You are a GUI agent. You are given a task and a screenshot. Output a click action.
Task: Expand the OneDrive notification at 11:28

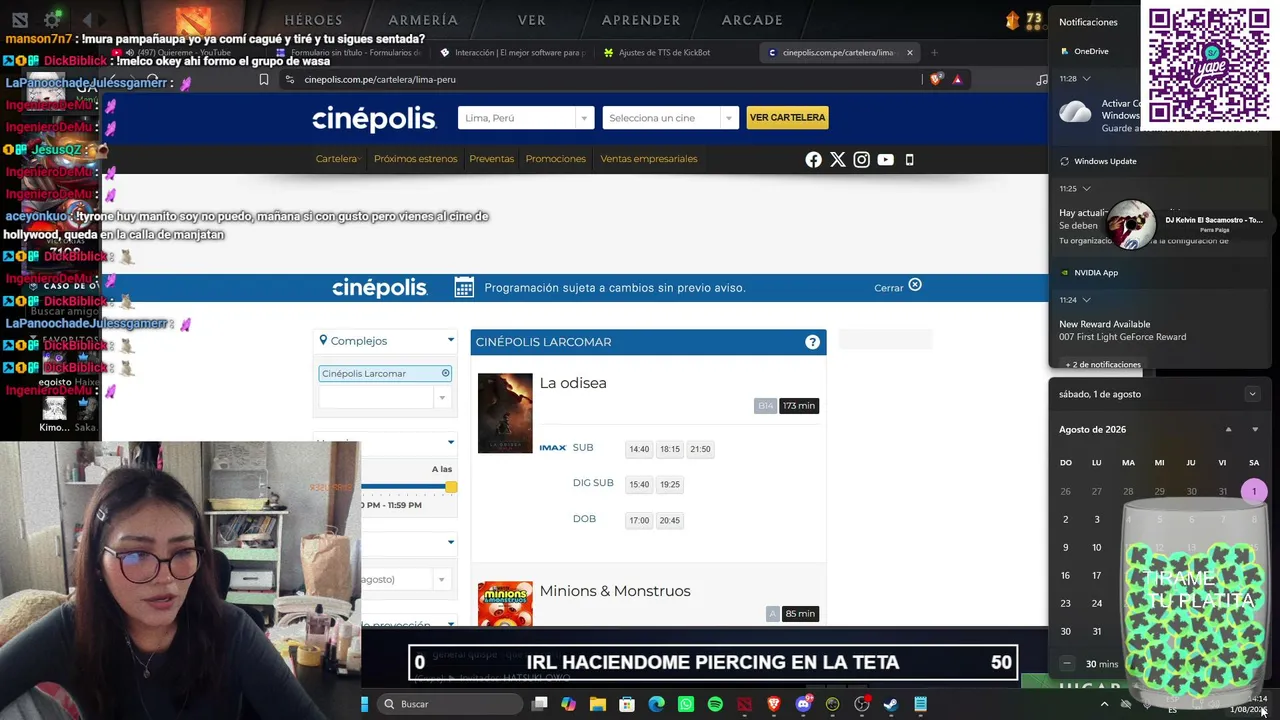coord(1087,78)
